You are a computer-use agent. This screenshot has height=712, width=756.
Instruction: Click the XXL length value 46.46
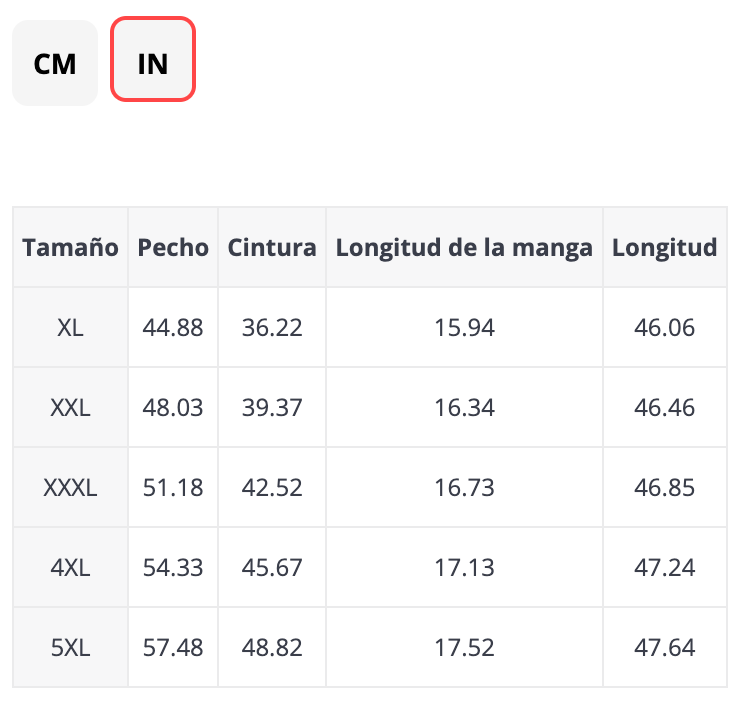point(664,407)
